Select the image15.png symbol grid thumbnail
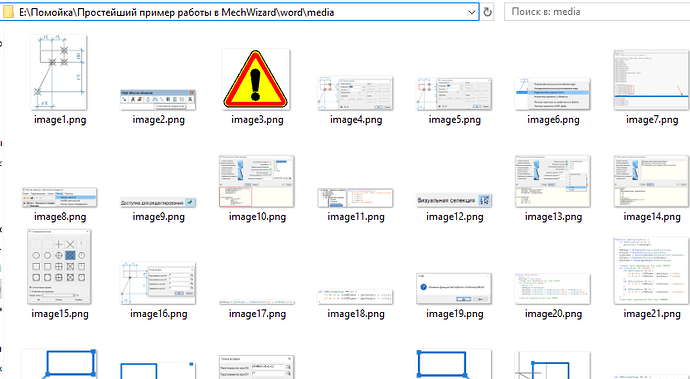The image size is (690, 379). (59, 266)
